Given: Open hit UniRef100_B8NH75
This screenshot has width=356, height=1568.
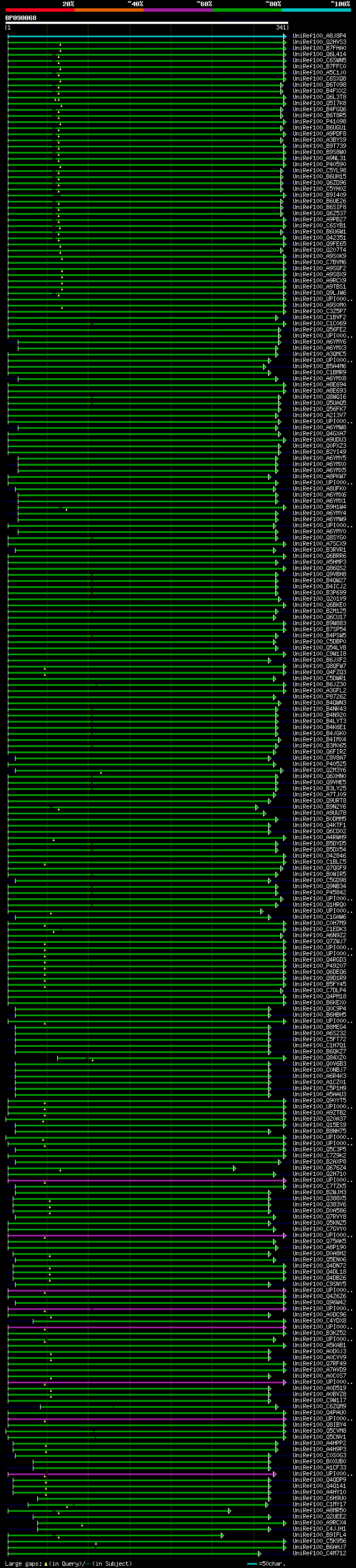Looking at the screenshot, I should 319,1131.
